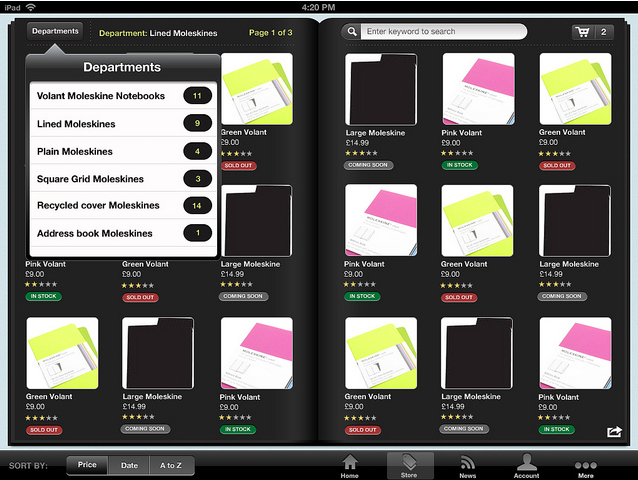Viewport: 638px width, 480px height.
Task: Switch to the Store tab
Action: click(409, 466)
